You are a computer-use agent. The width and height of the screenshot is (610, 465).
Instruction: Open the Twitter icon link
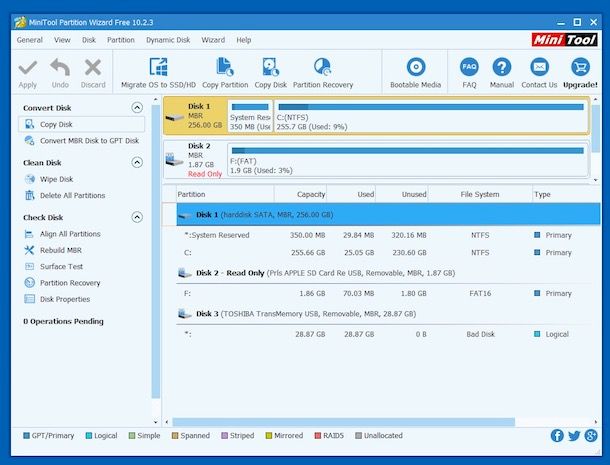pyautogui.click(x=574, y=435)
